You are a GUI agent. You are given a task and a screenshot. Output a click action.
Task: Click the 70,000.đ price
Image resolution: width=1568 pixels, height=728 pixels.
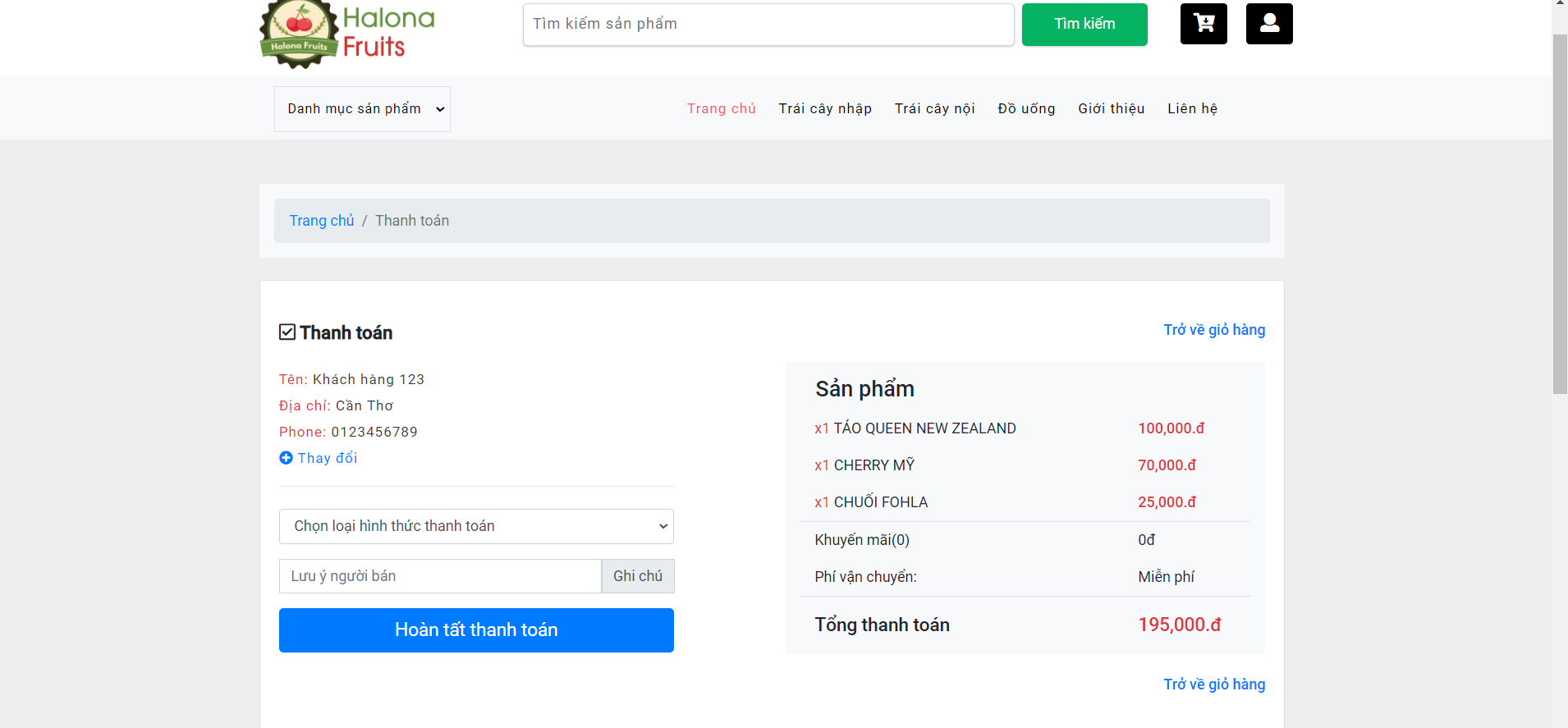coord(1167,465)
